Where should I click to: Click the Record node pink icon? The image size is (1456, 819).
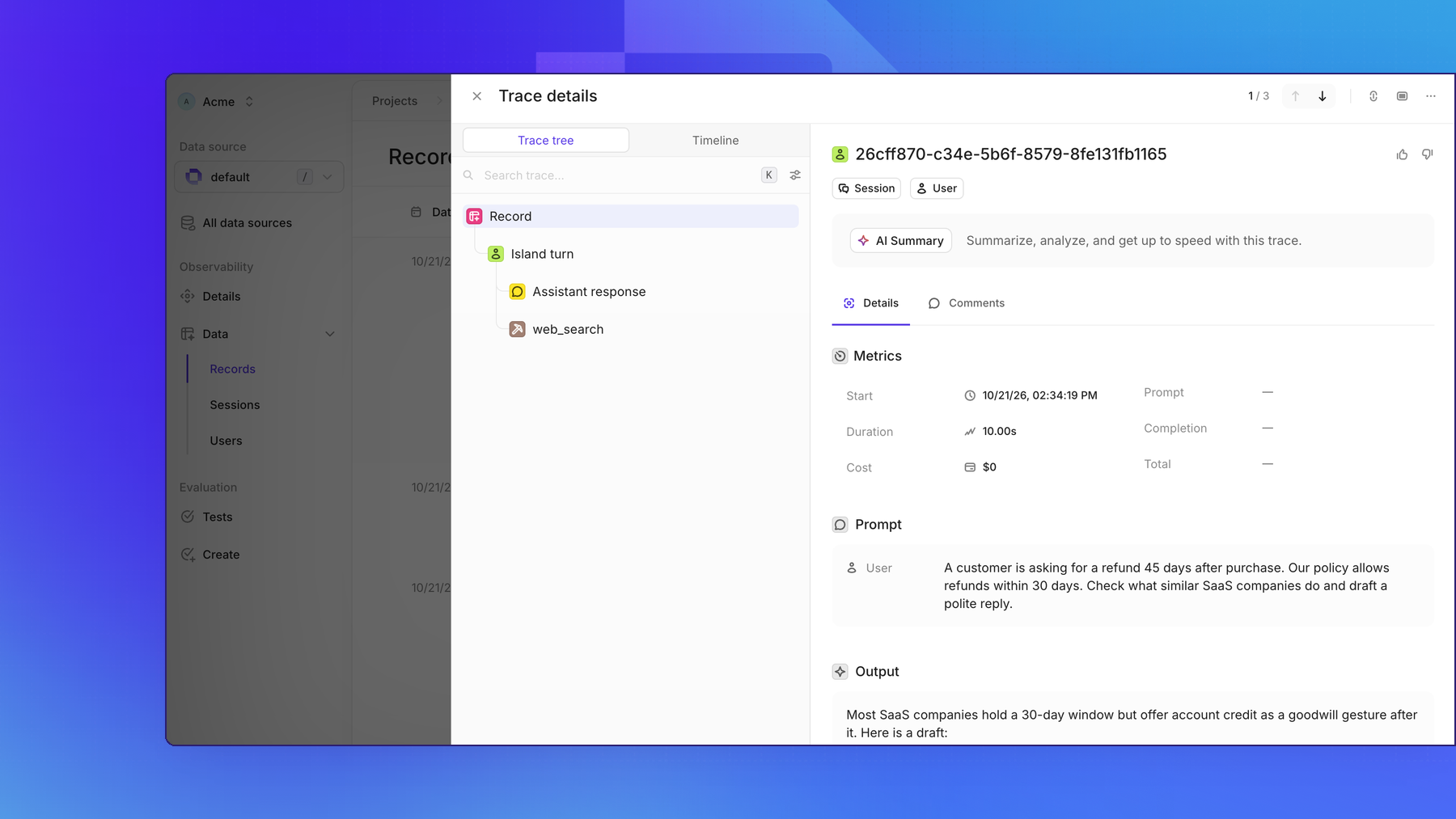click(475, 216)
